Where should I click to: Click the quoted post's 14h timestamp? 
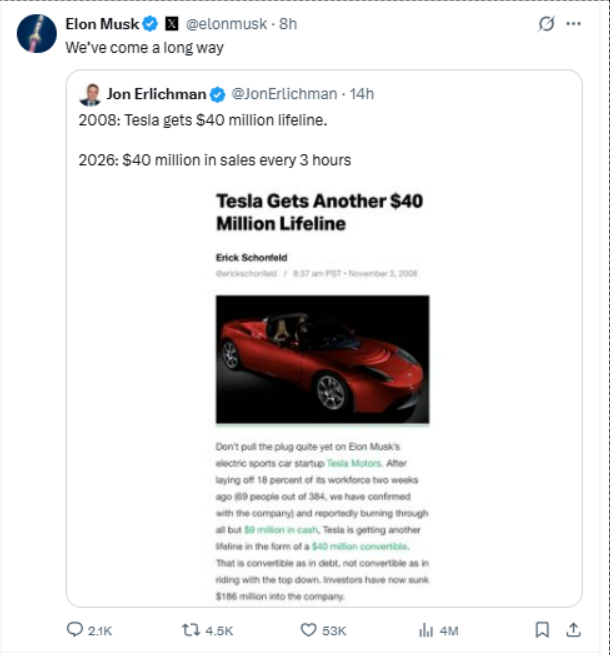click(362, 95)
